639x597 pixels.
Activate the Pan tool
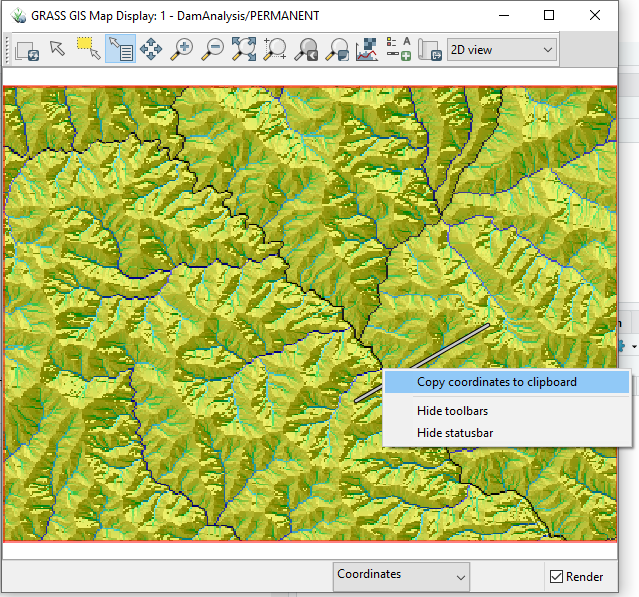tap(151, 49)
